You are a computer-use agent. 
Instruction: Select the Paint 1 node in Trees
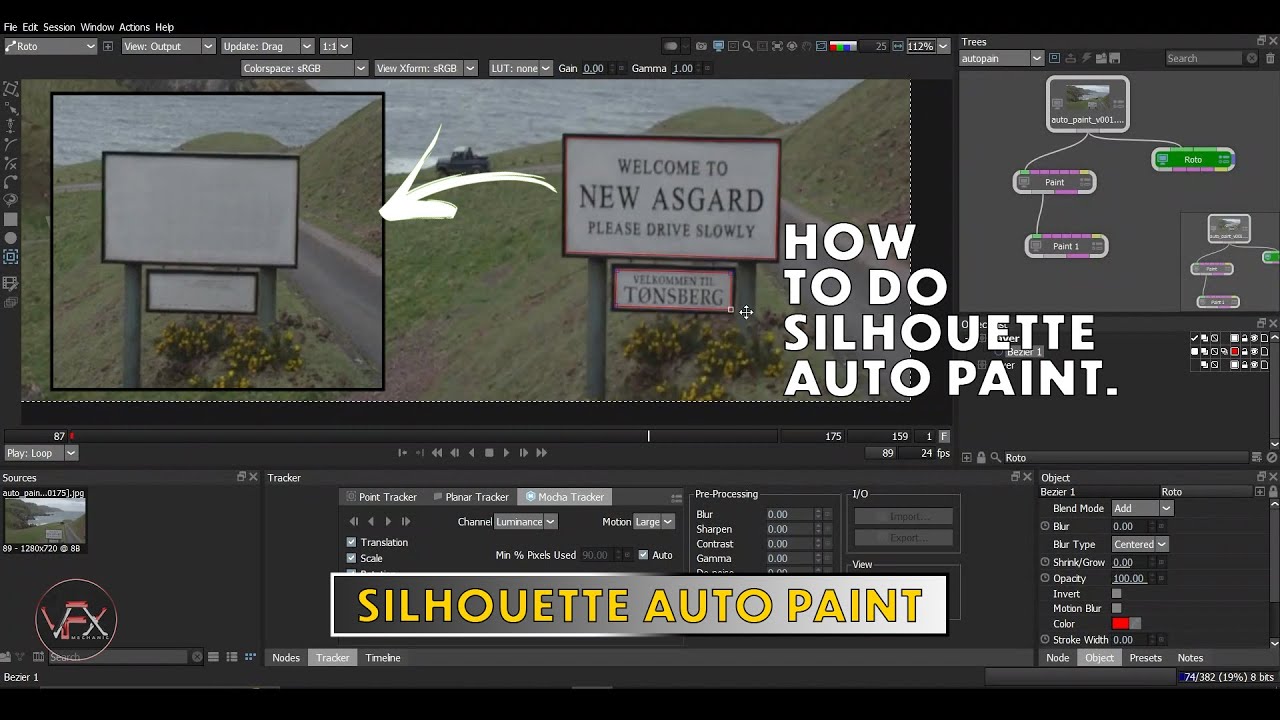(x=1066, y=246)
